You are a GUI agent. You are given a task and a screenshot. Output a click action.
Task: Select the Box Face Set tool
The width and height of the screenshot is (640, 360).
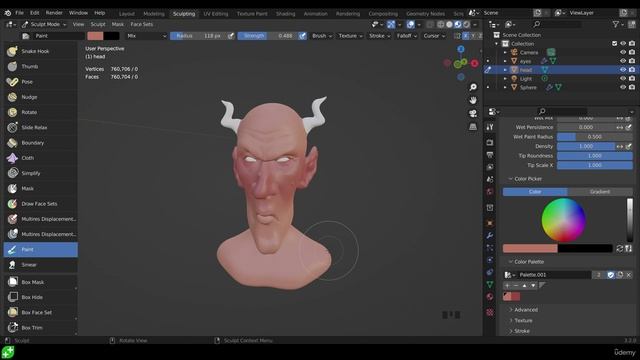[40, 312]
